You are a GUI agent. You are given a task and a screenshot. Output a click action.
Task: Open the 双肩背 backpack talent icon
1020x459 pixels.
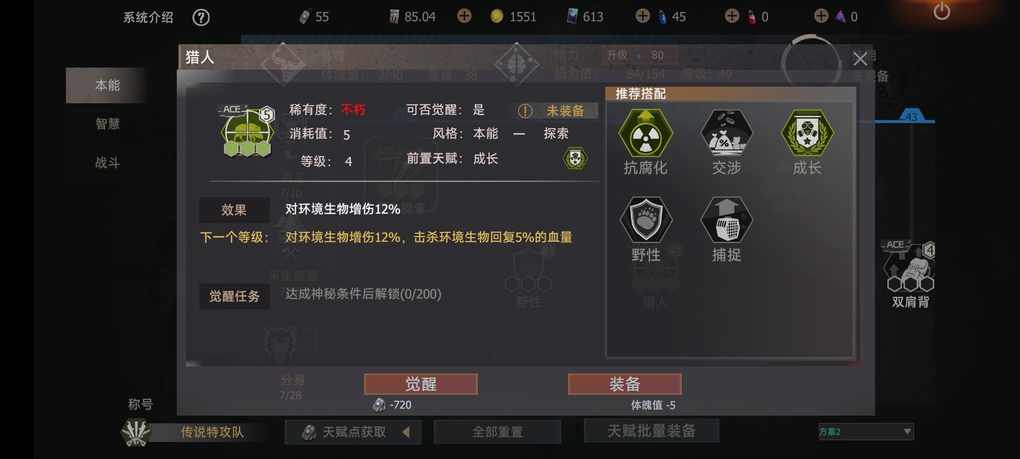pyautogui.click(x=911, y=267)
